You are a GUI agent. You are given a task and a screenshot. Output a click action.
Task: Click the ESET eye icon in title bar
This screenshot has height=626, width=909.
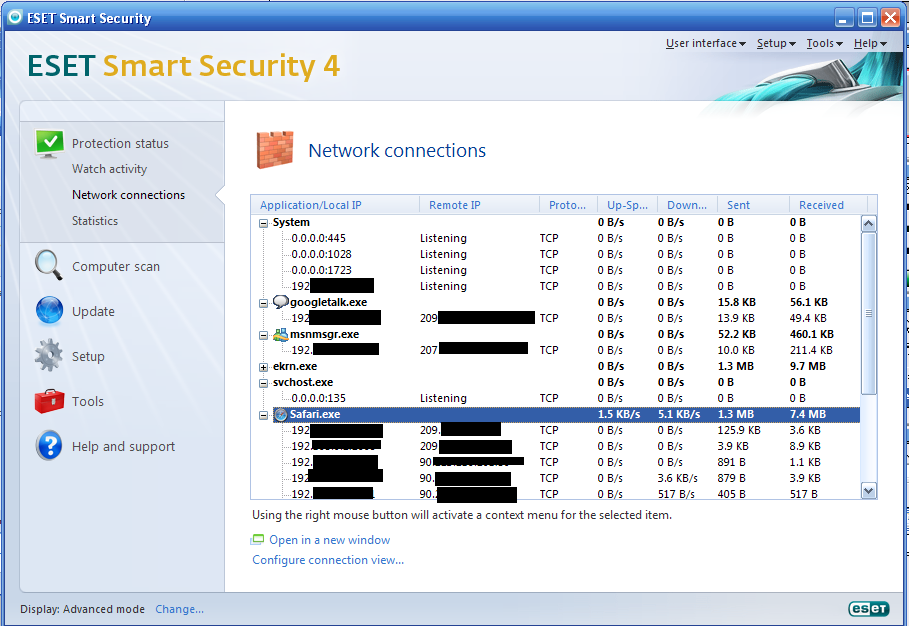click(x=15, y=17)
